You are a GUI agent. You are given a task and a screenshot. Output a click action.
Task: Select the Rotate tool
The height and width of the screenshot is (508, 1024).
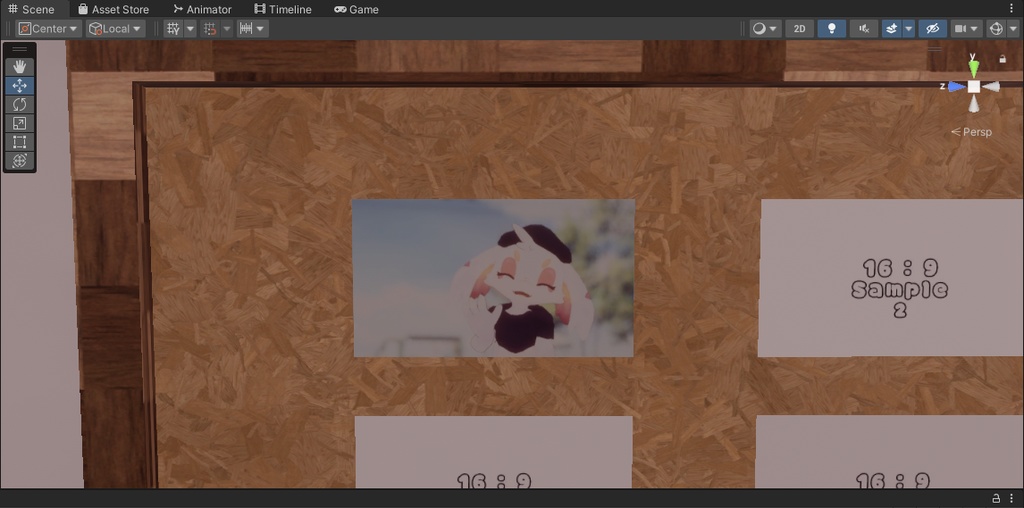point(20,104)
